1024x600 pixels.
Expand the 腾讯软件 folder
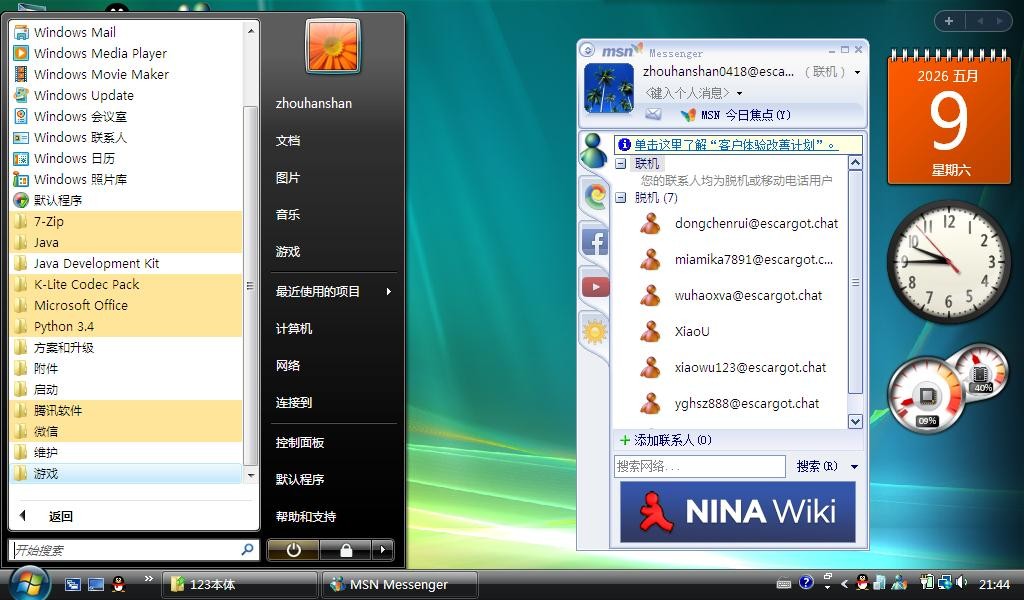point(127,410)
